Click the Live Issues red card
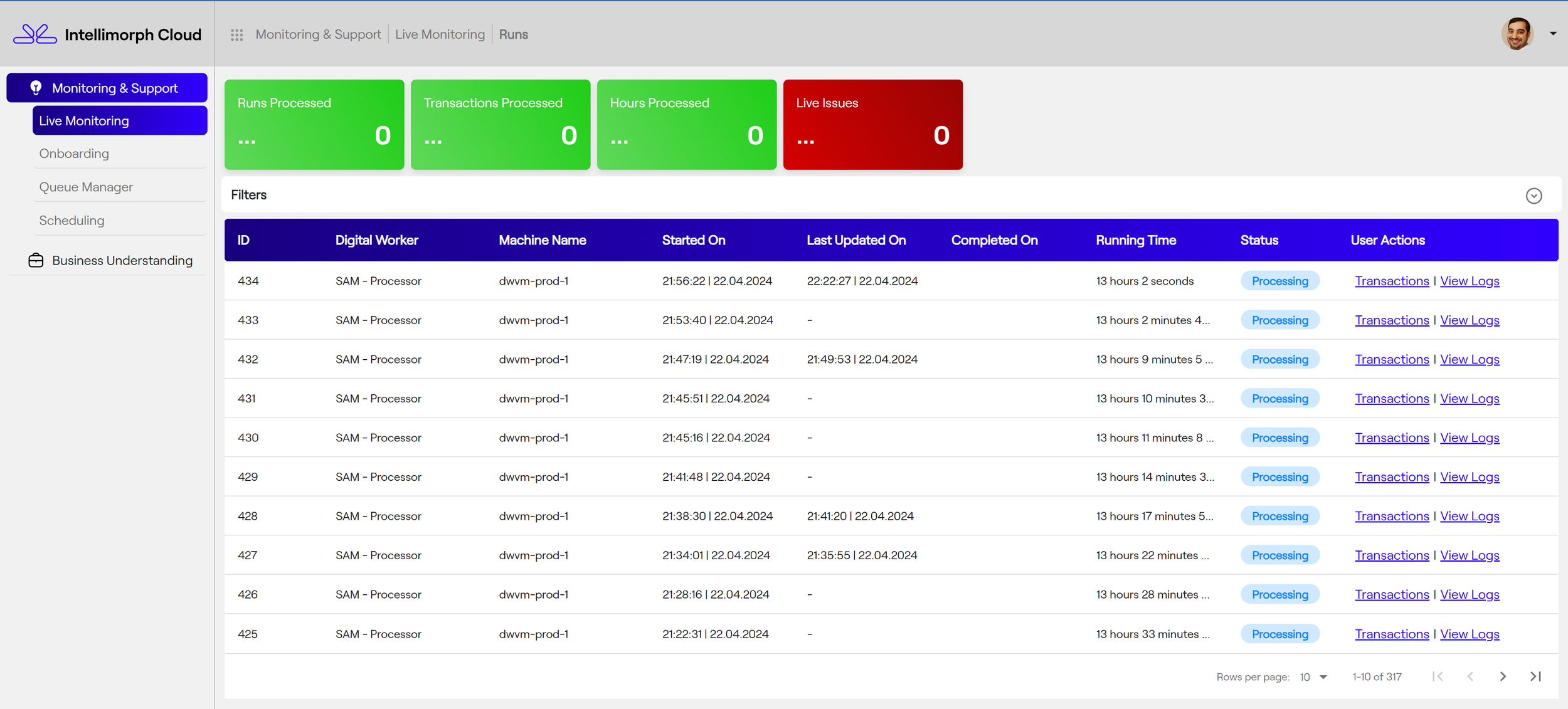Viewport: 1568px width, 709px height. tap(872, 124)
